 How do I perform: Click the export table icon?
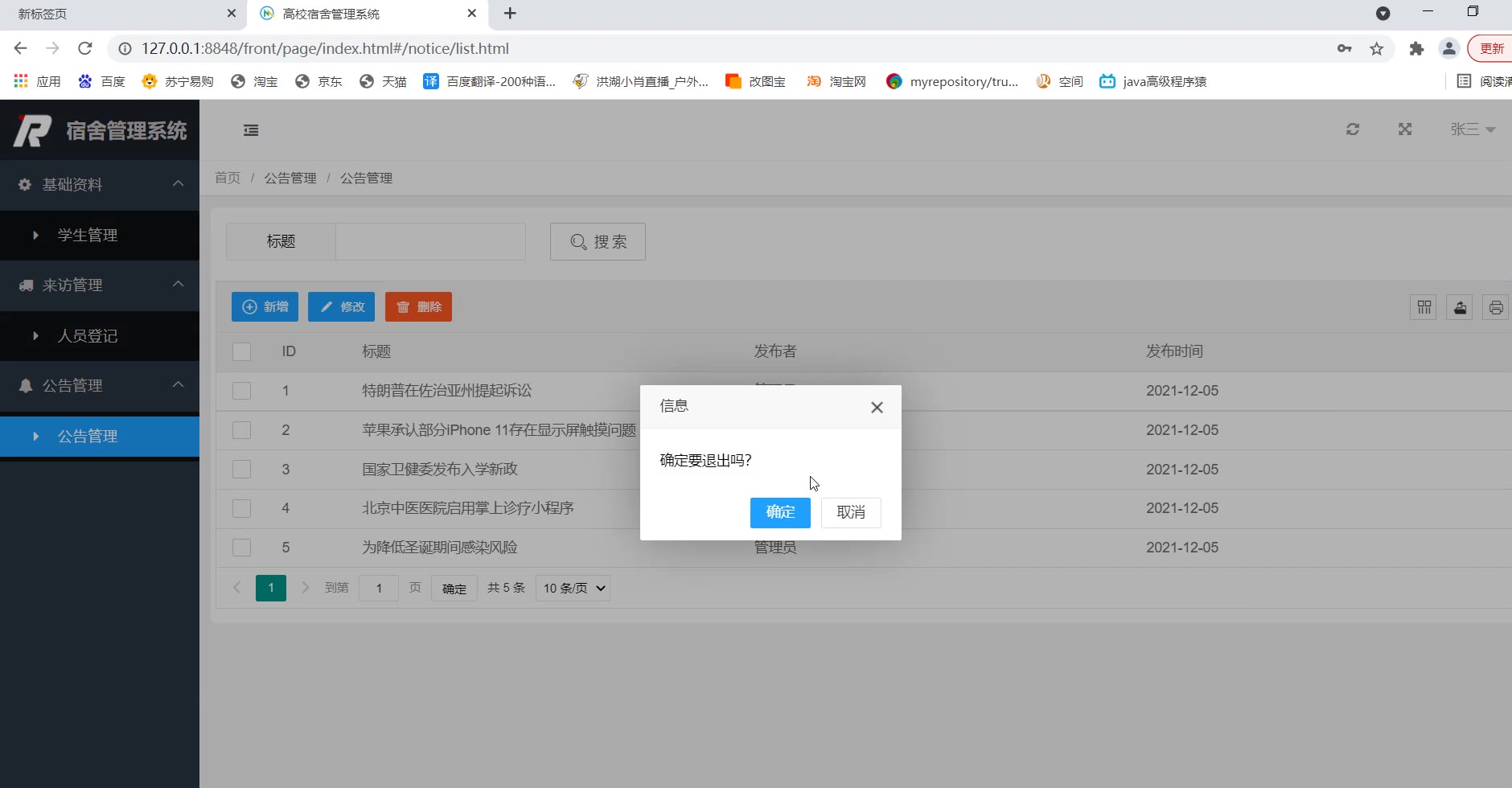coord(1460,307)
